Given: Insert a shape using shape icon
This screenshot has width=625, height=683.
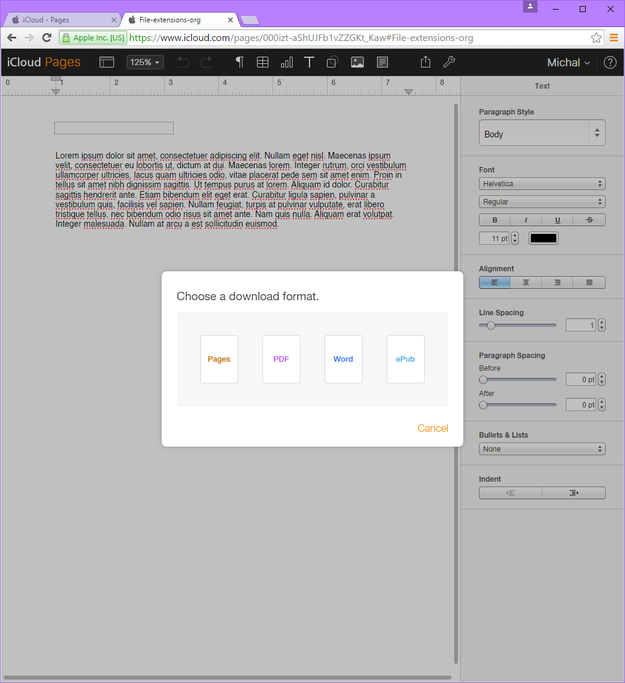Looking at the screenshot, I should coord(332,62).
